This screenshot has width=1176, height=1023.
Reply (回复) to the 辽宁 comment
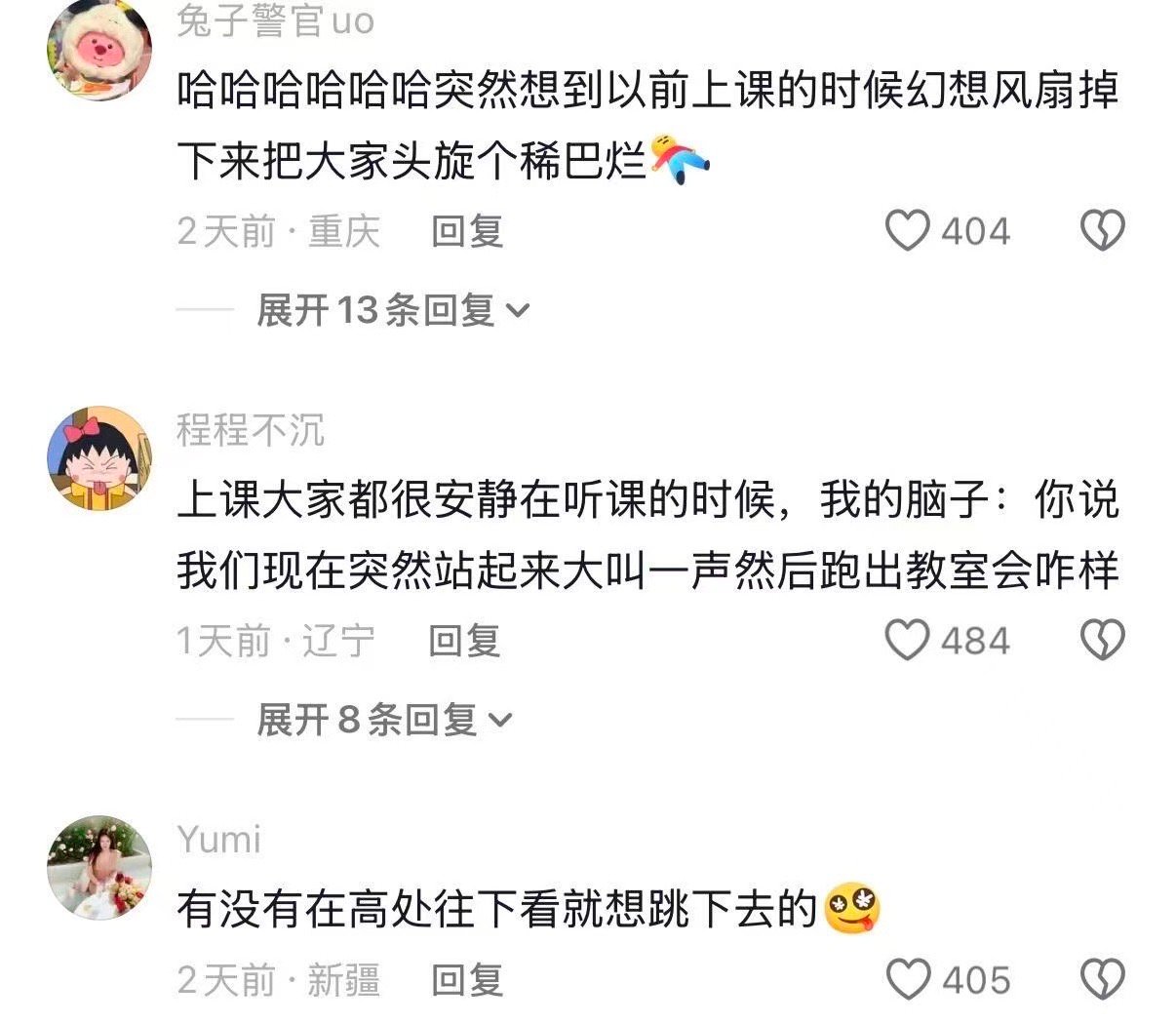pyautogui.click(x=464, y=641)
